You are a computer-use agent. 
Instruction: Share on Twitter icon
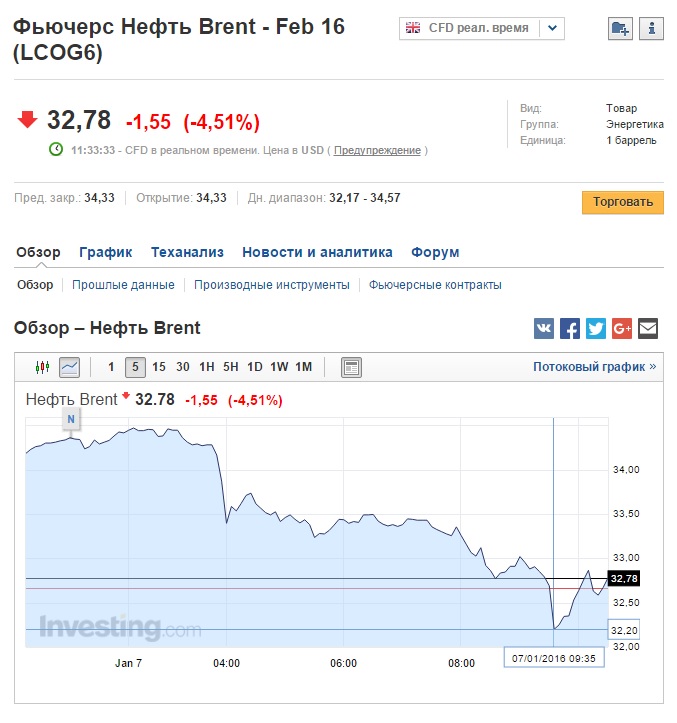596,328
